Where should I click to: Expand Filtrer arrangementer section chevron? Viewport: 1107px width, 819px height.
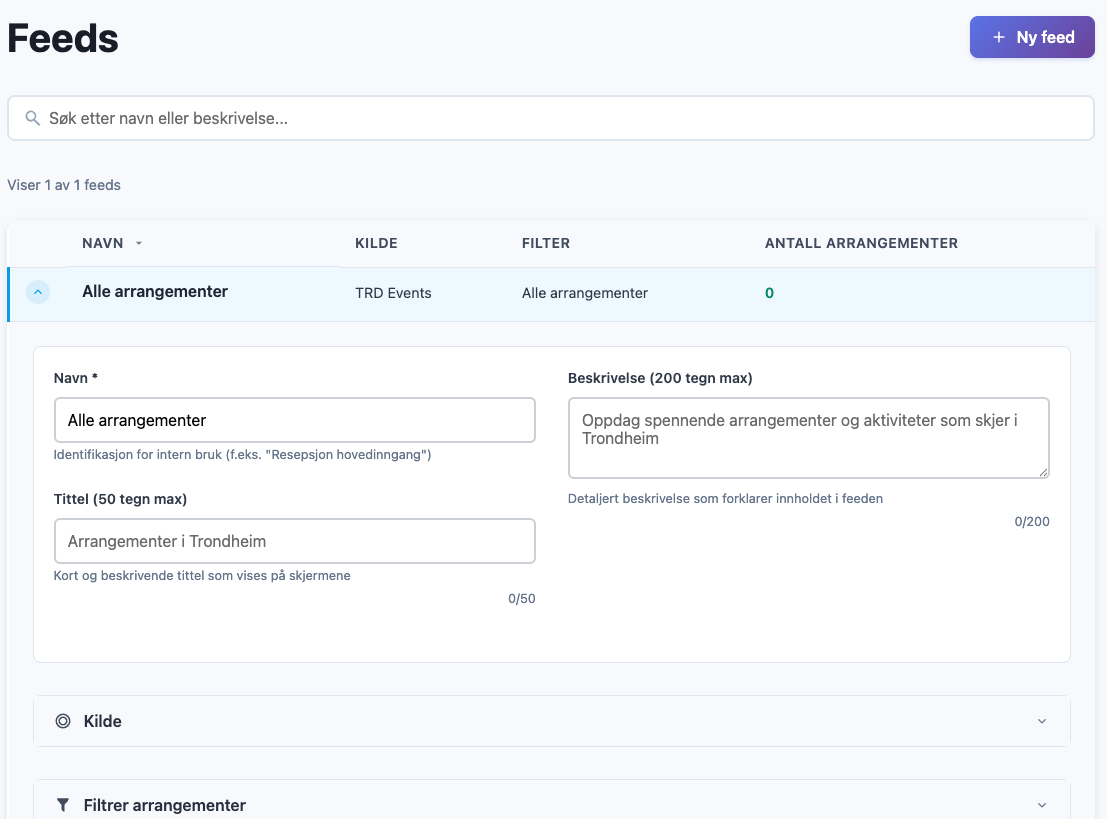(x=1042, y=805)
